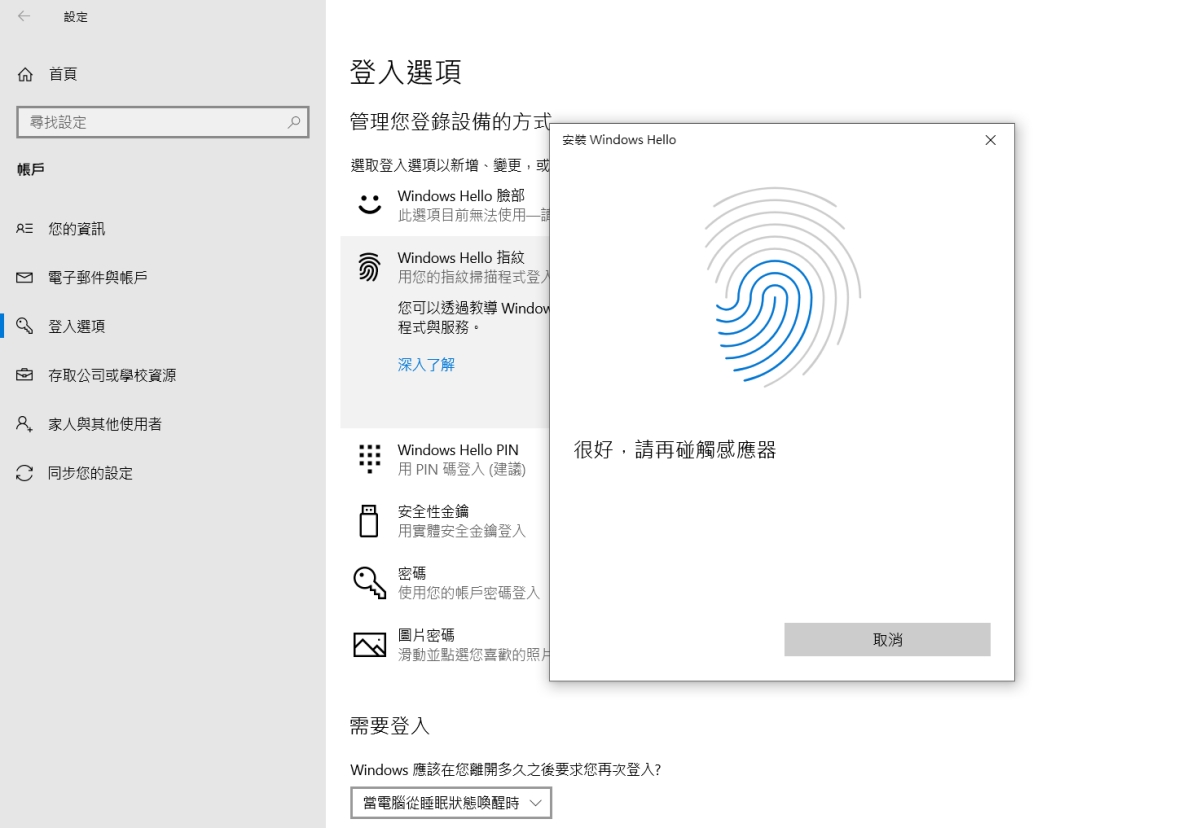Click the key icon for 登入選項 in sidebar
The height and width of the screenshot is (828, 1200).
pos(25,326)
